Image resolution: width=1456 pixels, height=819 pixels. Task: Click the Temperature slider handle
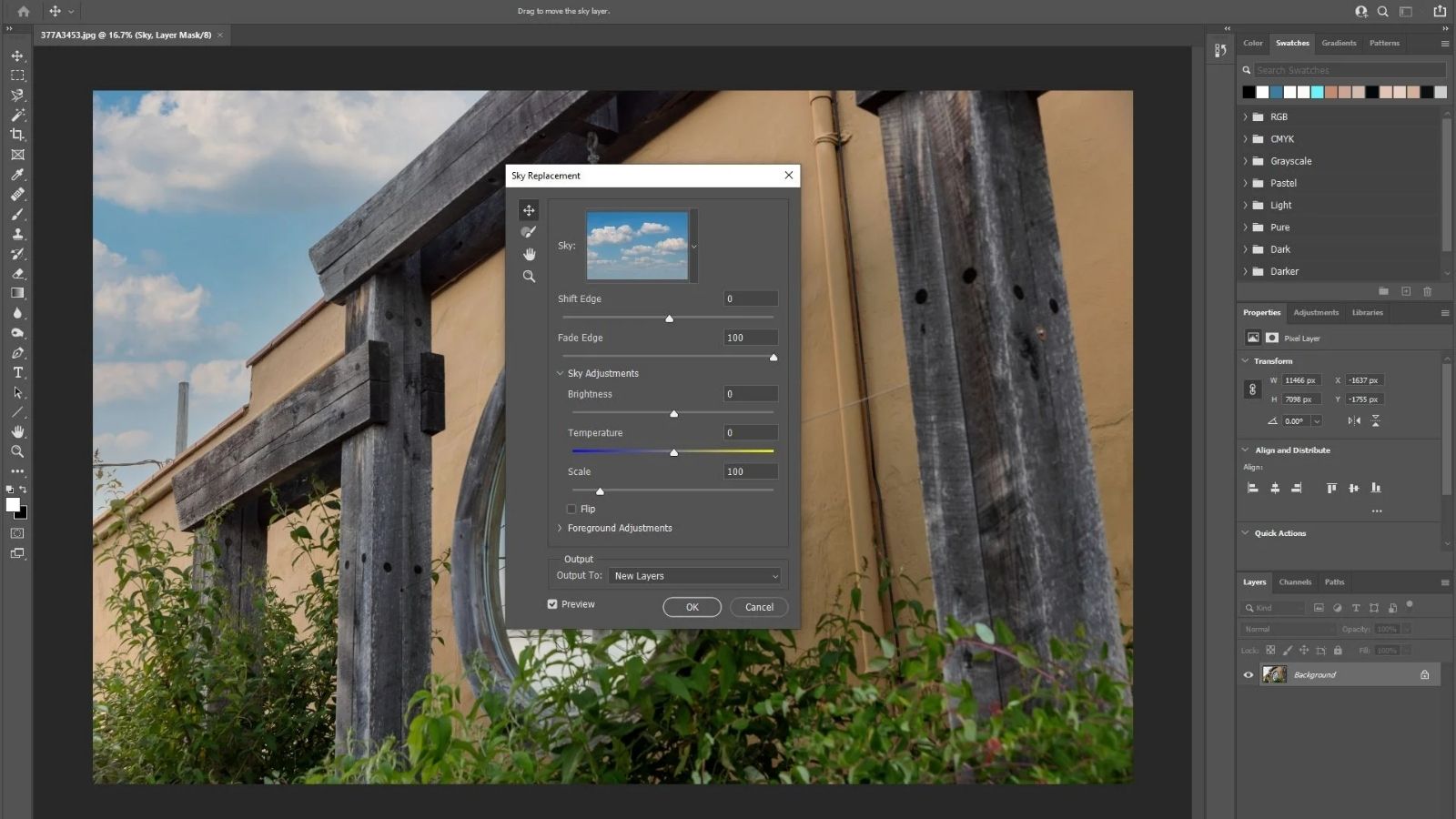673,452
